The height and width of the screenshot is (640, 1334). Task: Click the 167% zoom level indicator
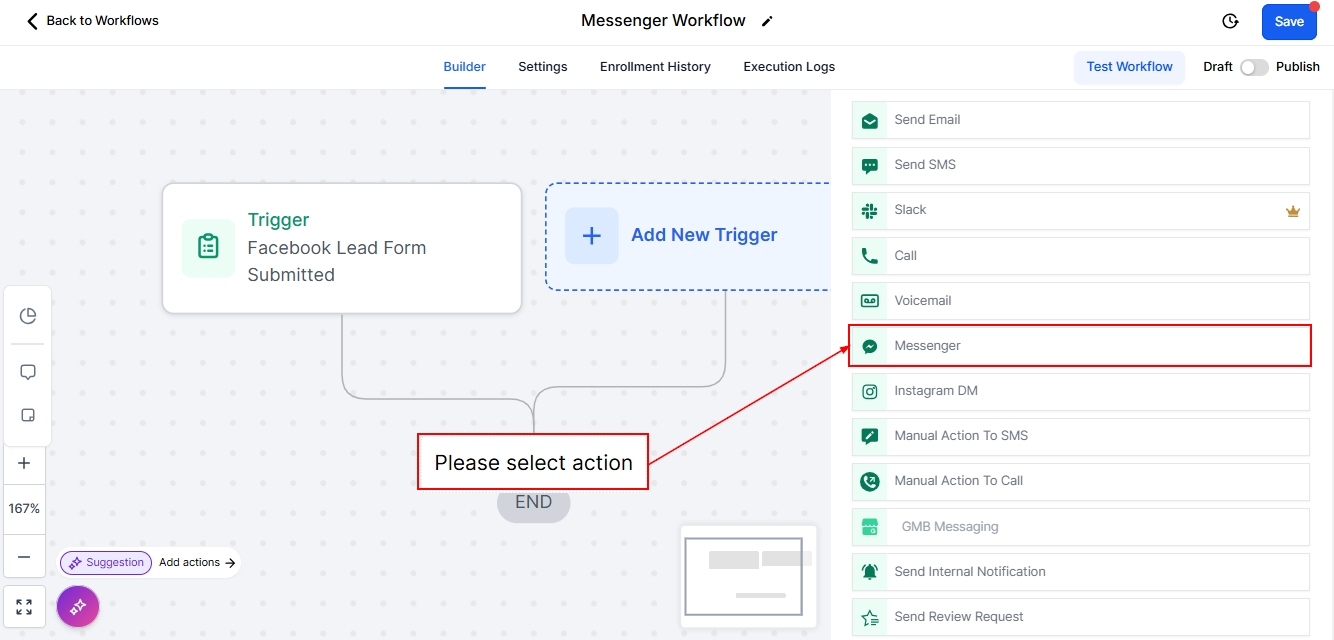[x=25, y=509]
